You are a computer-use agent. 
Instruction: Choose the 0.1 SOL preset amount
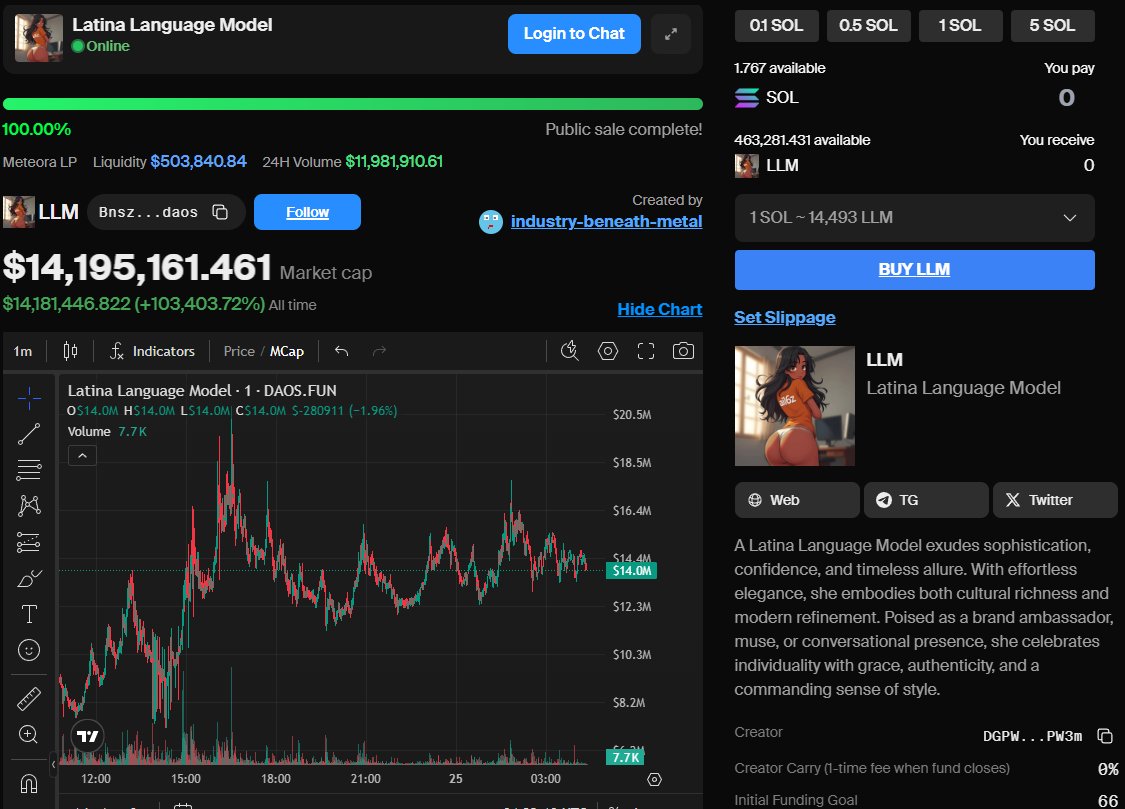[776, 25]
